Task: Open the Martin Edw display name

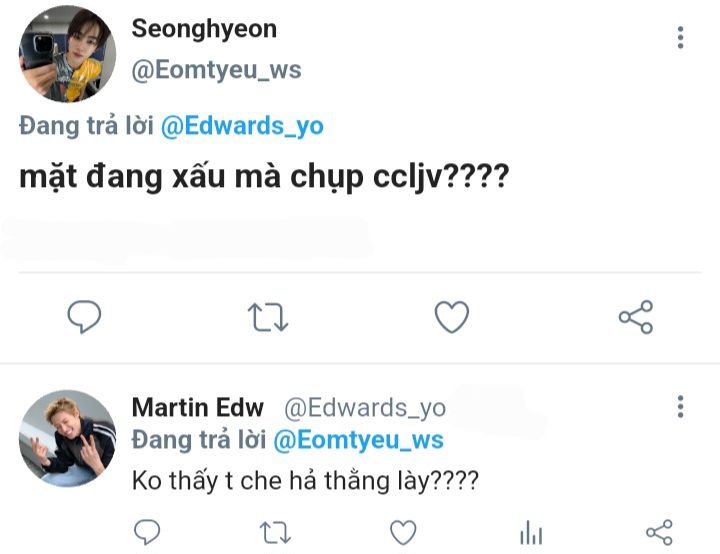Action: [198, 407]
